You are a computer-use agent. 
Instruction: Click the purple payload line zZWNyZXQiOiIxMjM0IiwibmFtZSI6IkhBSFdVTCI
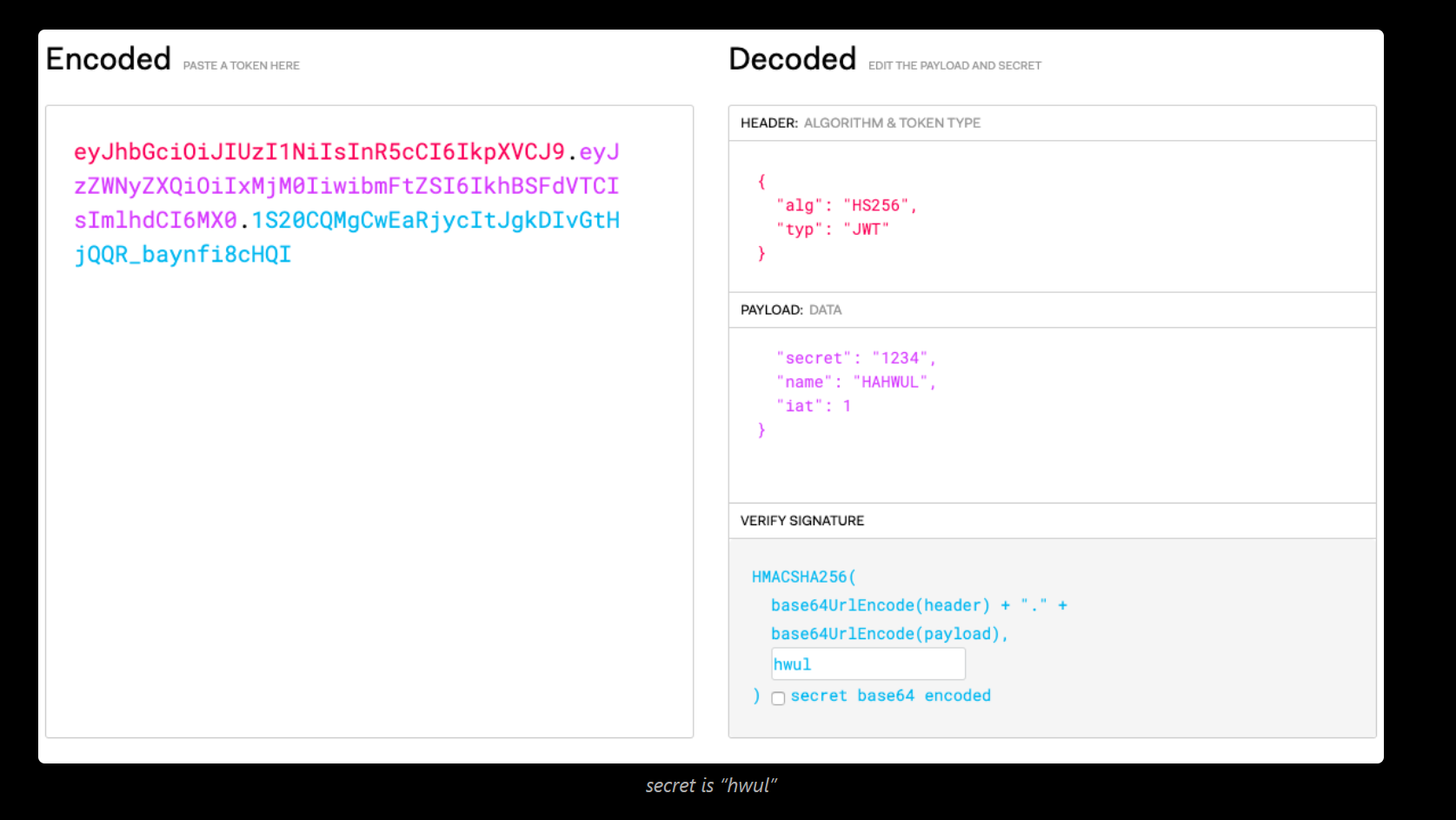point(347,186)
